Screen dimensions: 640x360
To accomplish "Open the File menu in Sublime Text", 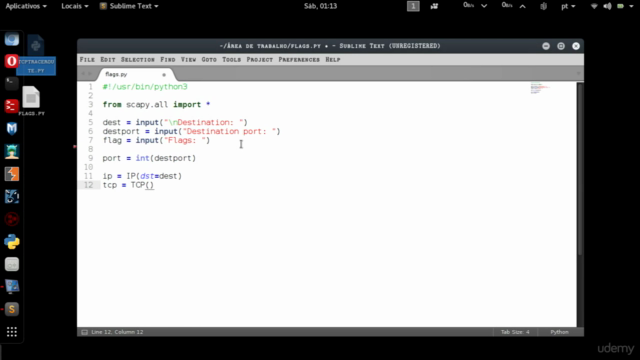I will click(87, 60).
